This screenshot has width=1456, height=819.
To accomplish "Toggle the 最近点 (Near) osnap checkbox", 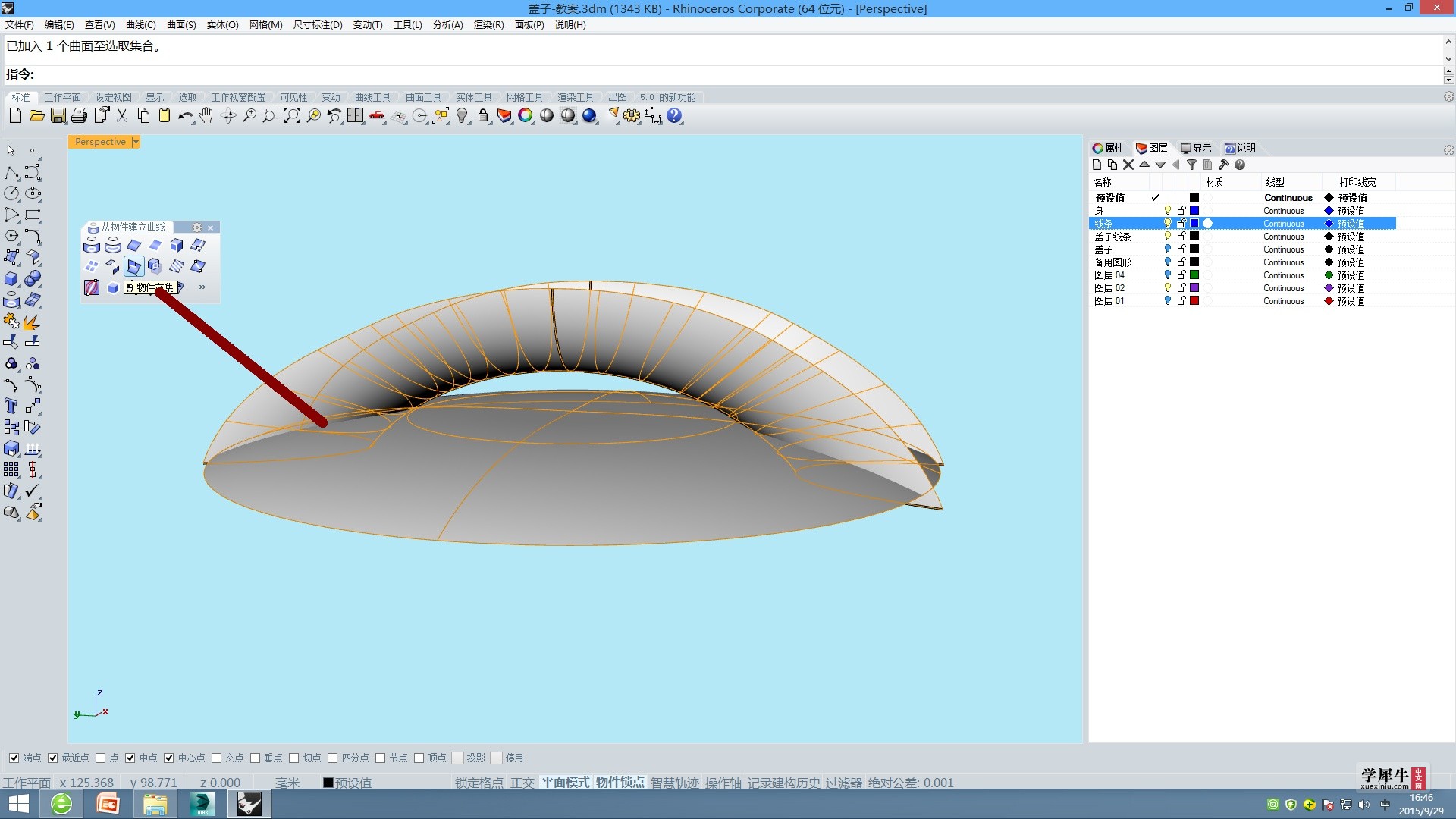I will coord(52,758).
